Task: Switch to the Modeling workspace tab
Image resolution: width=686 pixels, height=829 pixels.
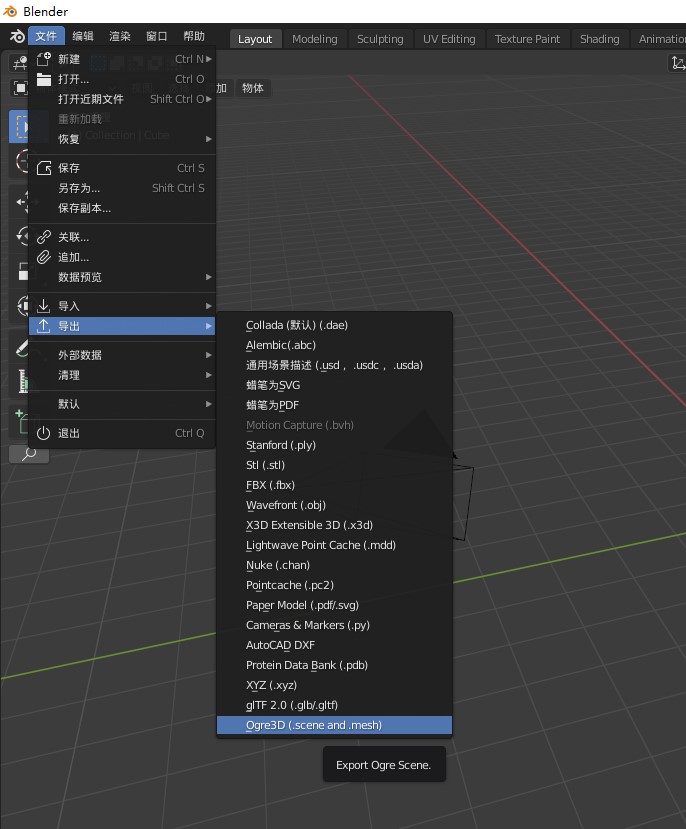Action: [x=314, y=39]
